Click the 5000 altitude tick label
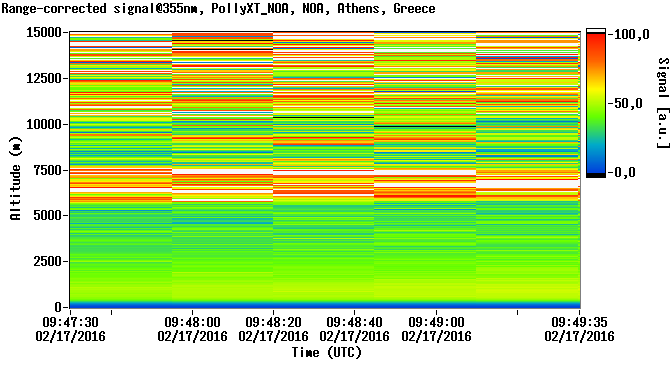The height and width of the screenshot is (378, 672). coord(48,216)
